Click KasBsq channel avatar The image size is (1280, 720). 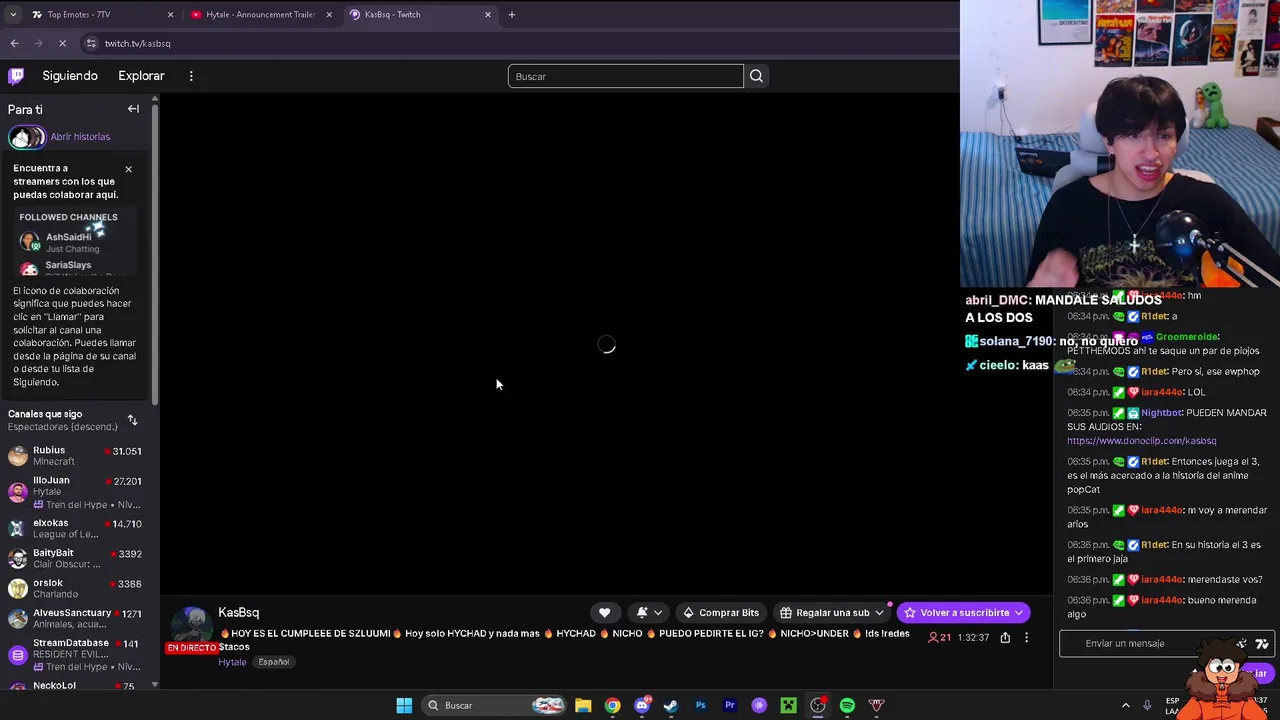192,624
